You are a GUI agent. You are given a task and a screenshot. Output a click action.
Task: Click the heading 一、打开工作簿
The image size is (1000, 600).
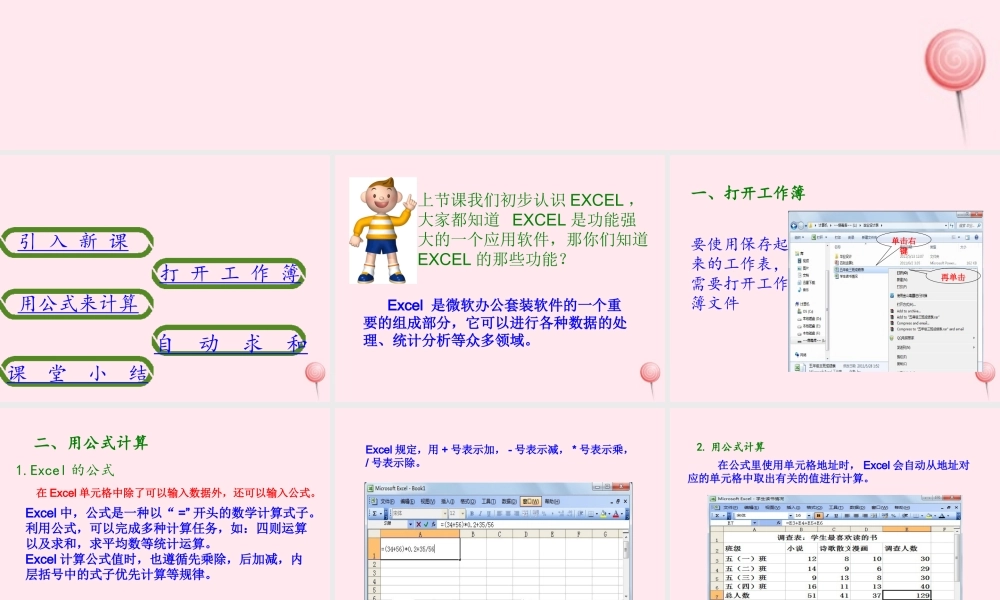point(748,193)
